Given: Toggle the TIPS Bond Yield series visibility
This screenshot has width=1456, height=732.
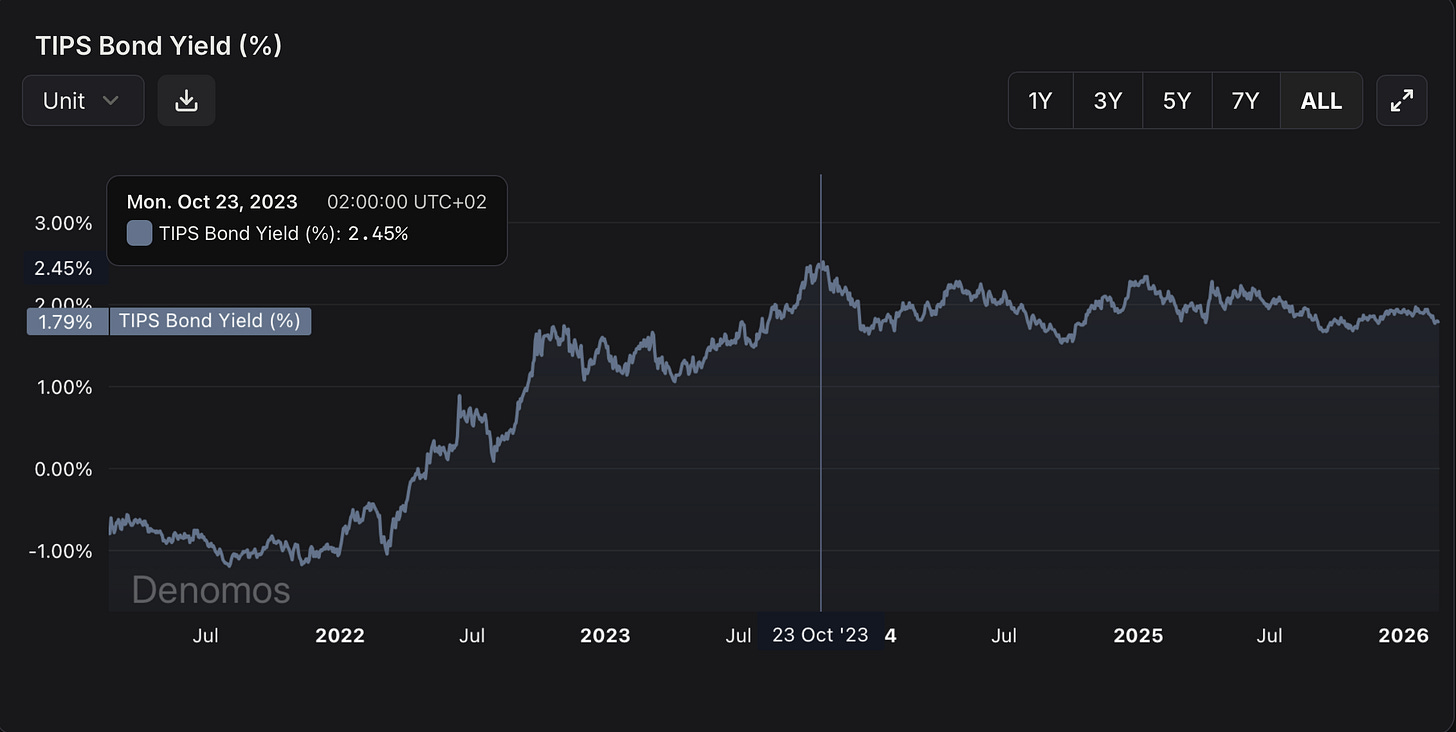Looking at the screenshot, I should pyautogui.click(x=210, y=321).
